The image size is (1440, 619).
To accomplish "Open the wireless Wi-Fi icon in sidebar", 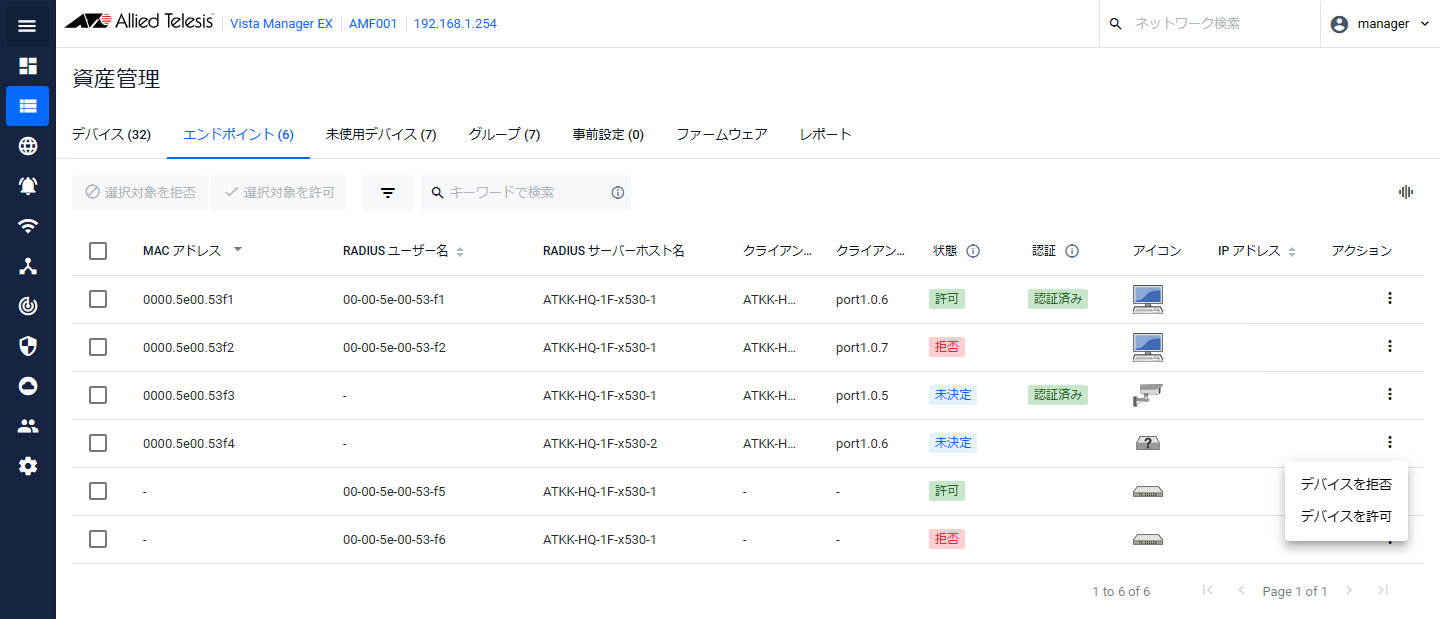I will click(28, 226).
